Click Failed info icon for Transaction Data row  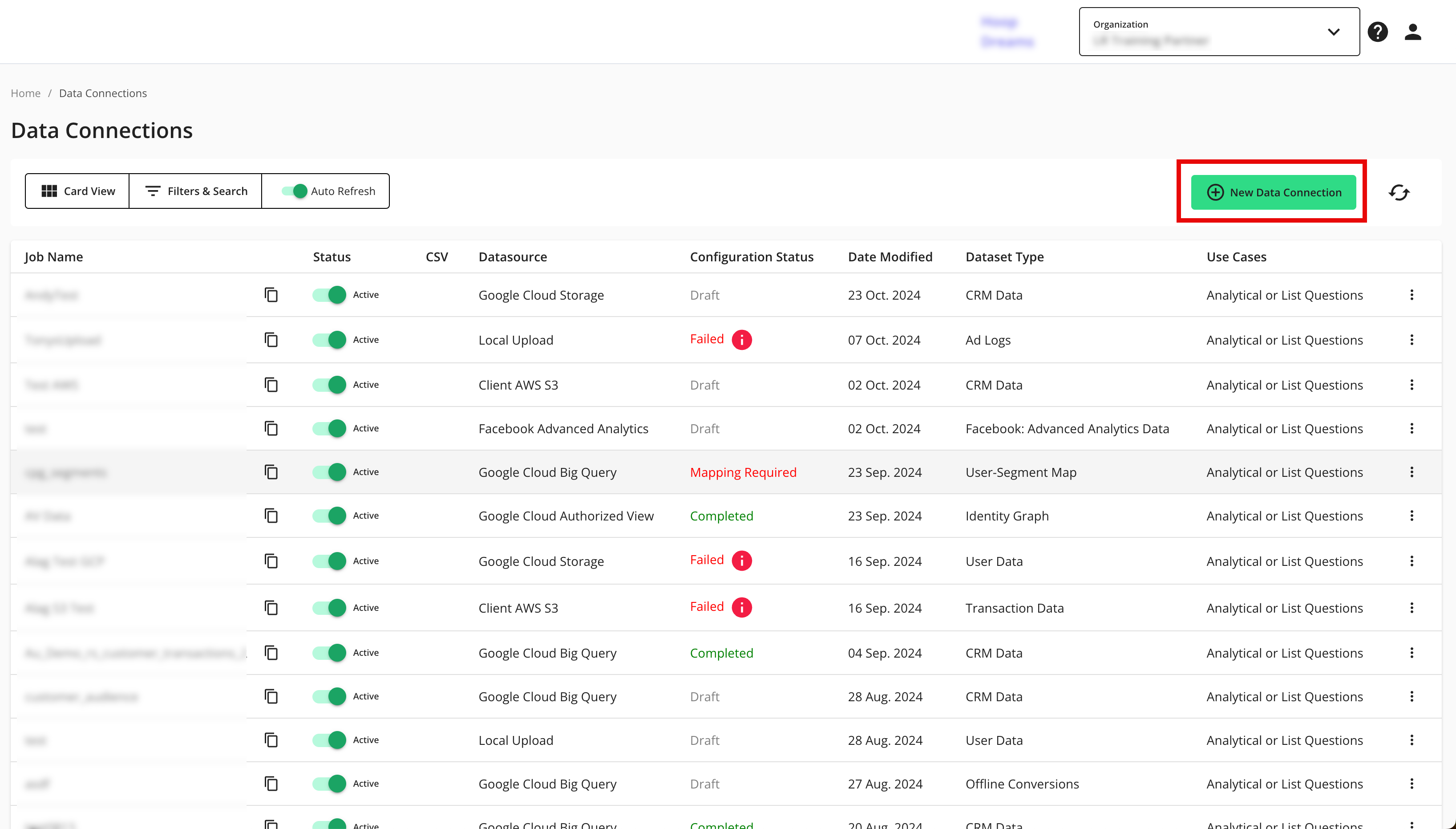(x=741, y=608)
